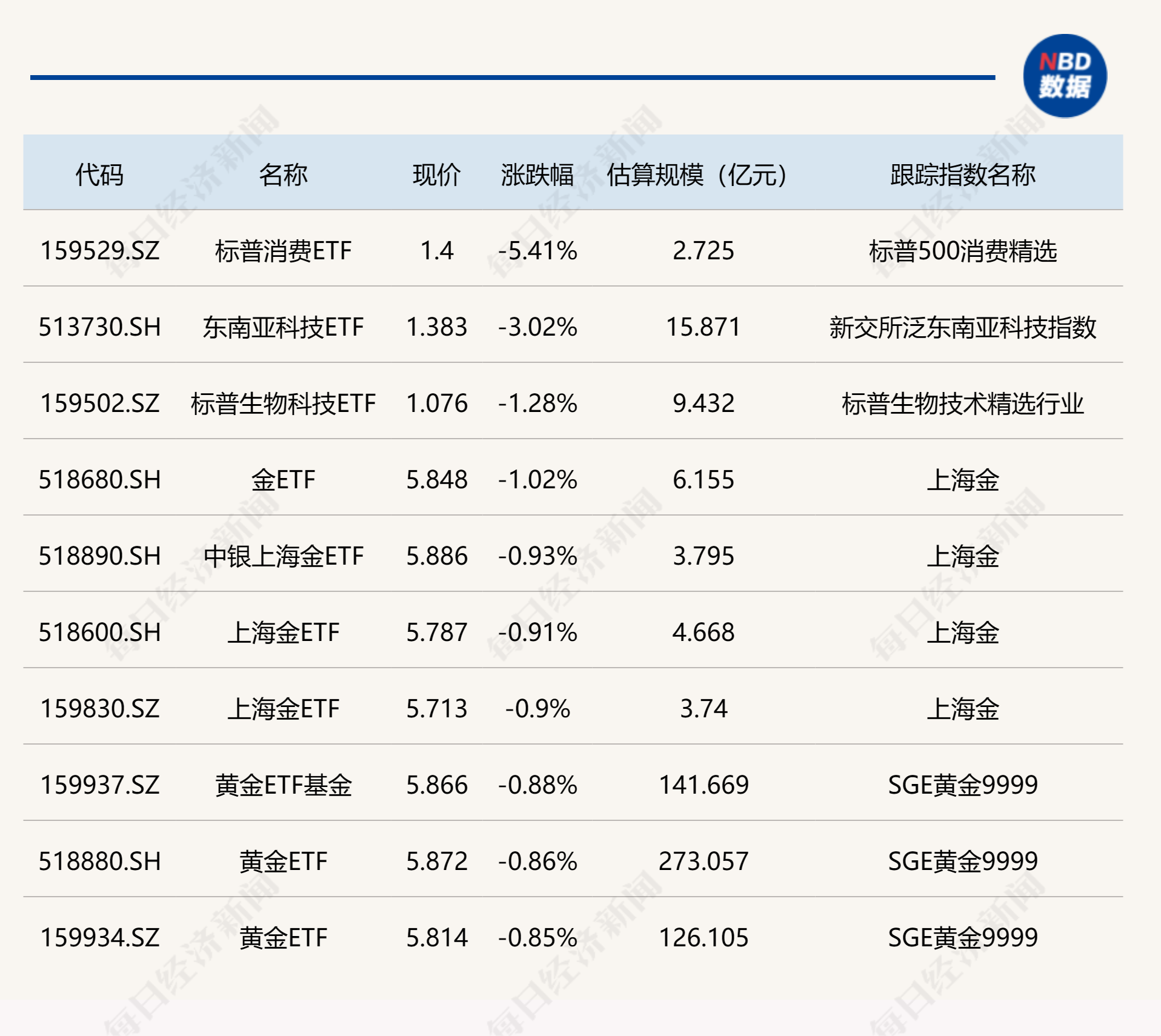Click scale value 3.795
The image size is (1161, 1036).
pos(703,556)
